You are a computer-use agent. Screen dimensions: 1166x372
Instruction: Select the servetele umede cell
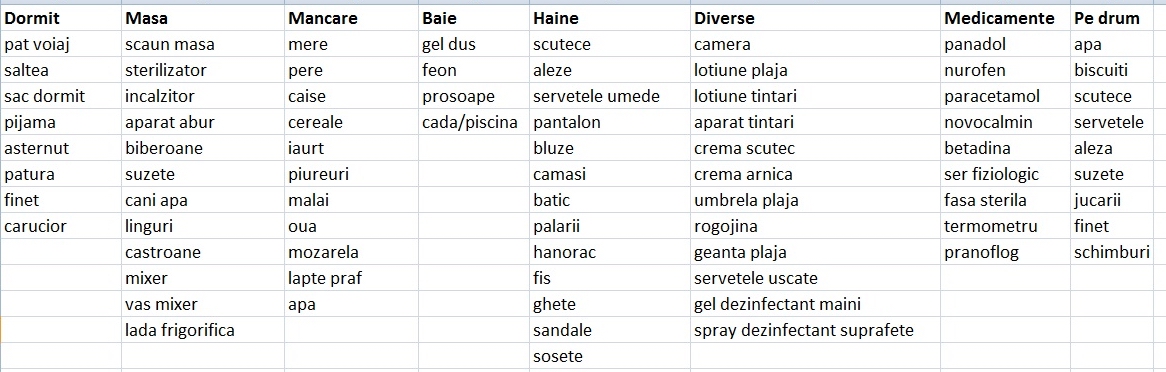coord(610,97)
